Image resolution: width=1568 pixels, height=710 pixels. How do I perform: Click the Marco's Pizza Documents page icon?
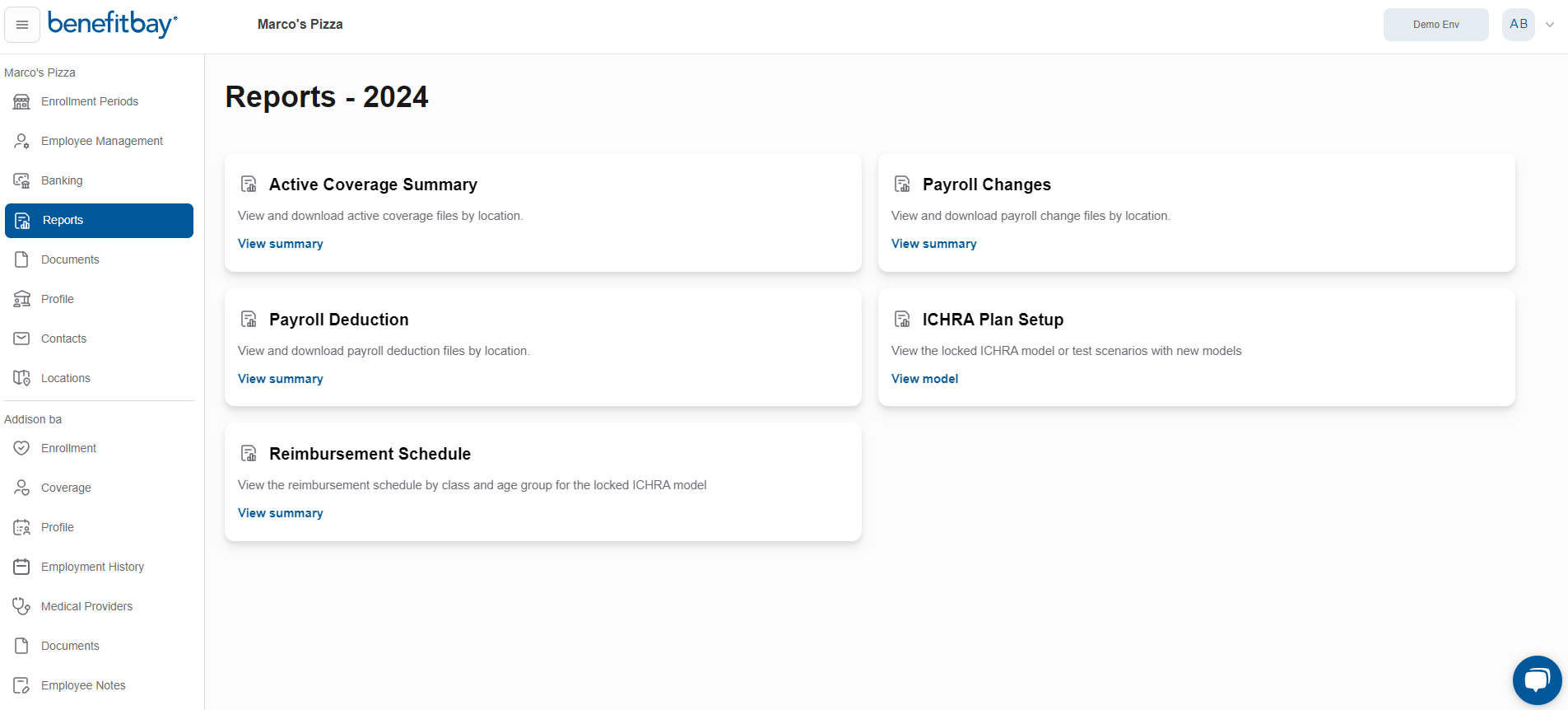point(21,259)
